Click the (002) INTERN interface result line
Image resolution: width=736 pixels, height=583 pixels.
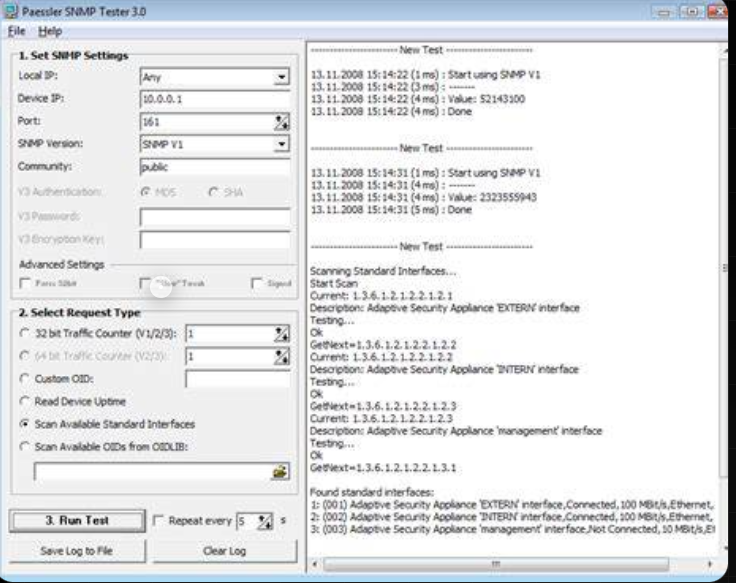pyautogui.click(x=512, y=517)
